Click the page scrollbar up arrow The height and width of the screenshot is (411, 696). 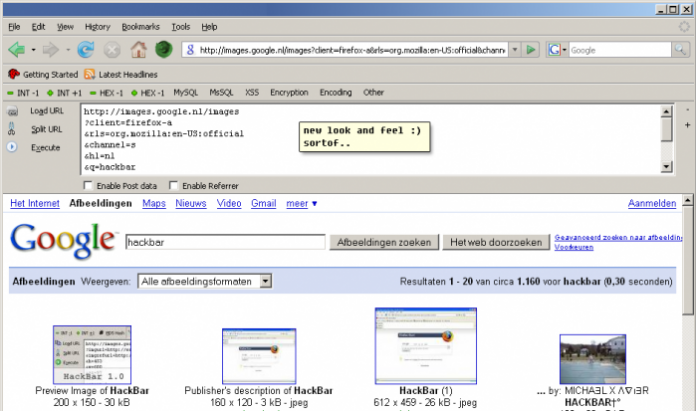click(x=688, y=201)
